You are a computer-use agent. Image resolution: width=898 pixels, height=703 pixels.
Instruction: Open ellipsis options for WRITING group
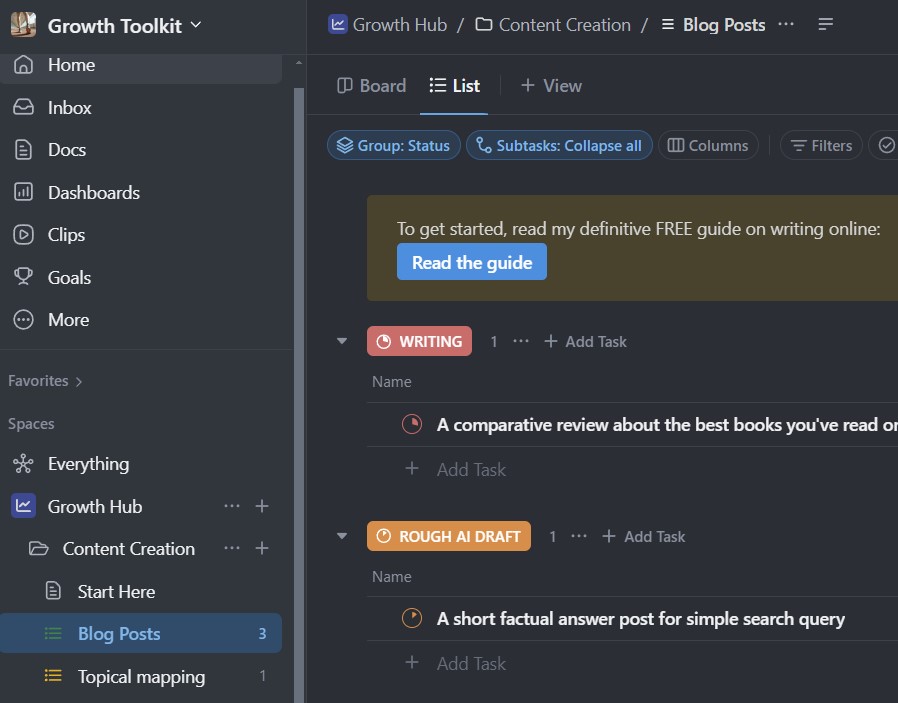pyautogui.click(x=521, y=342)
